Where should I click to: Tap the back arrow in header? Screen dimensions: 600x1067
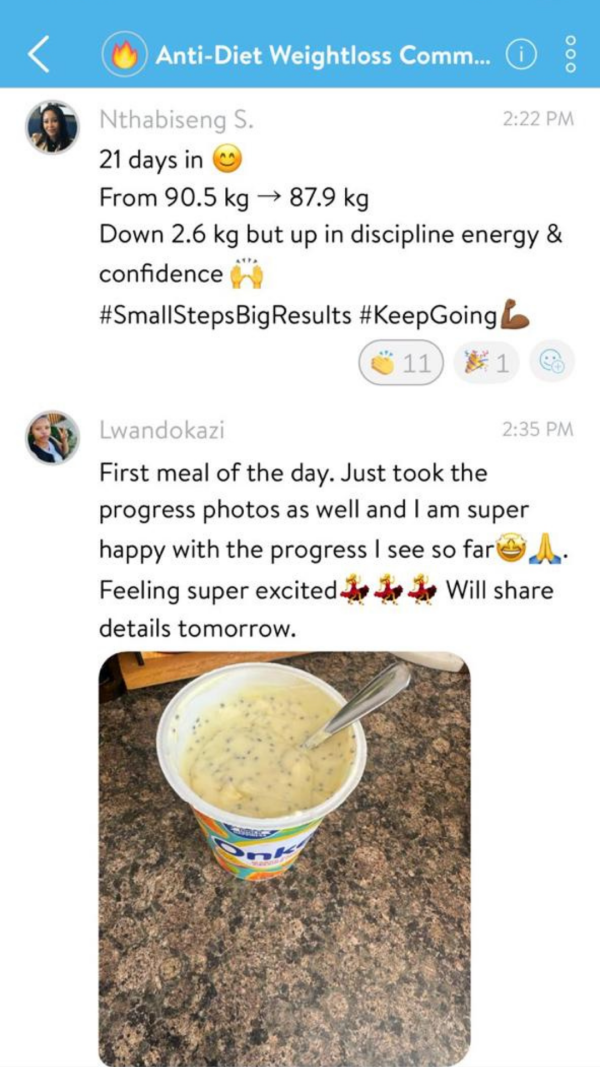[x=39, y=54]
